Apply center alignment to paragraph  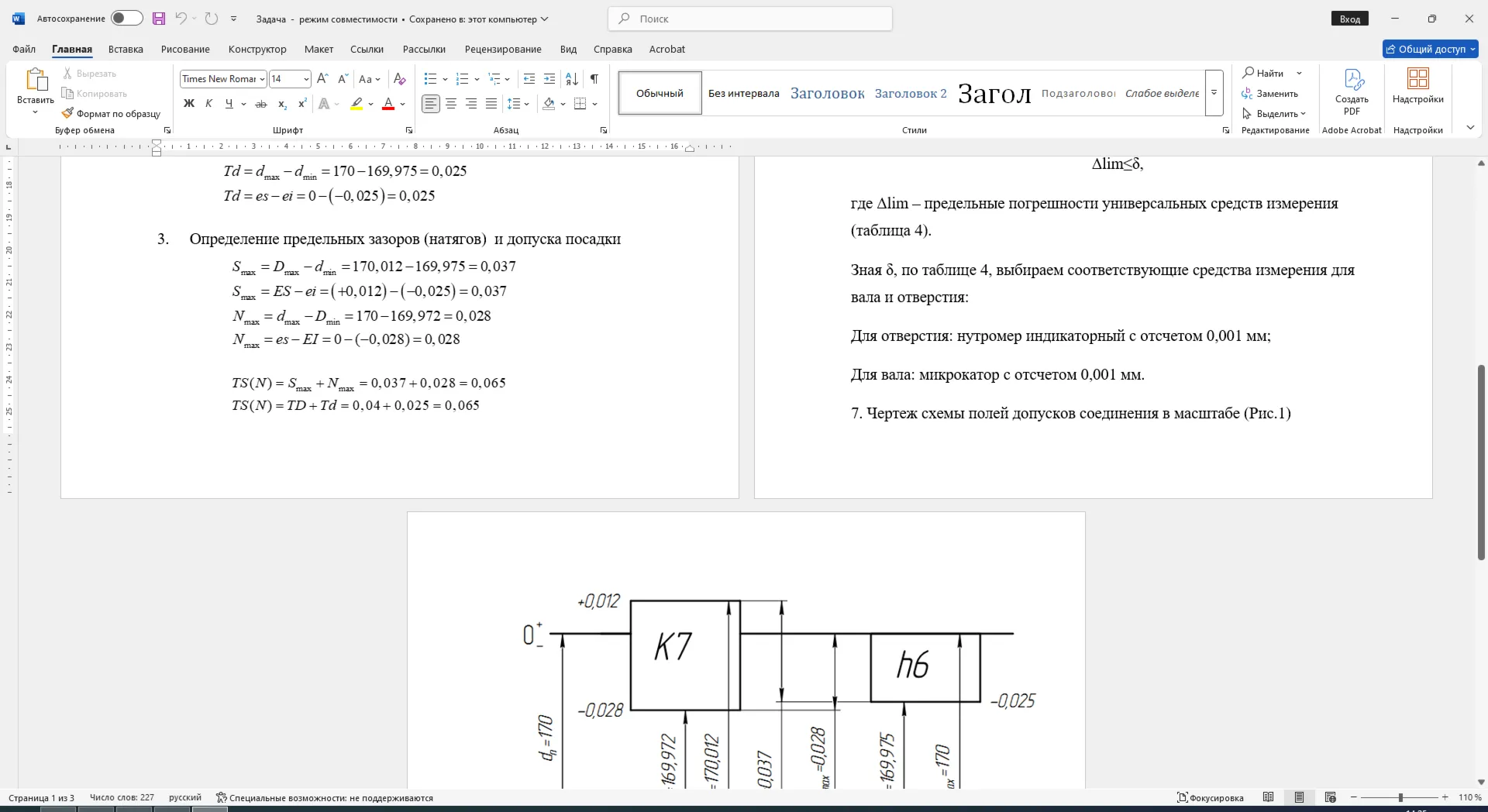(451, 104)
